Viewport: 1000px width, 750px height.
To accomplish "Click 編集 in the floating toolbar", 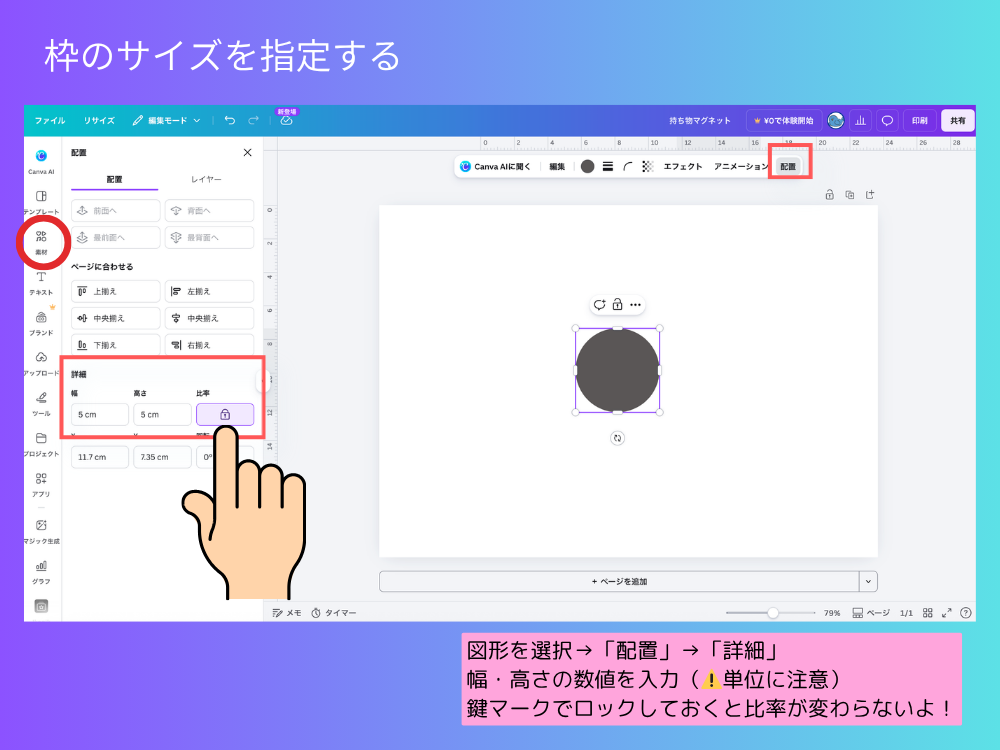I will (x=557, y=166).
